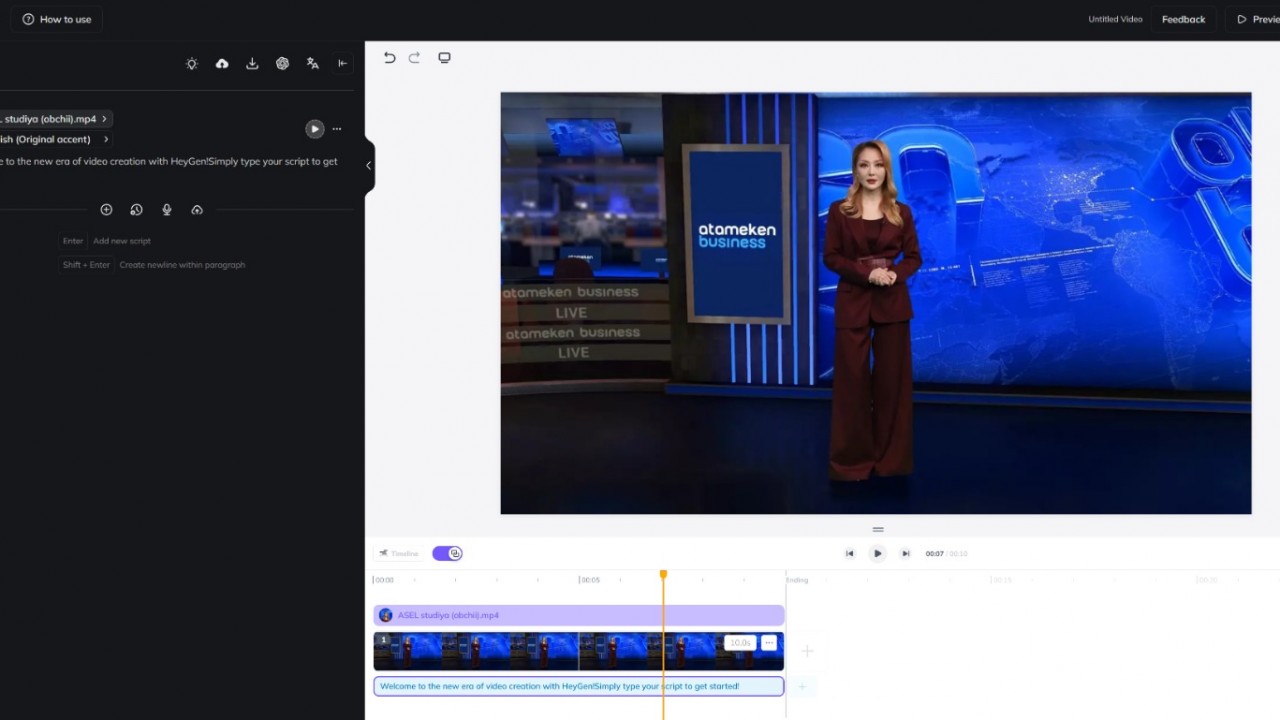This screenshot has width=1280, height=720.
Task: Add a new script block with plus icon
Action: pos(106,210)
